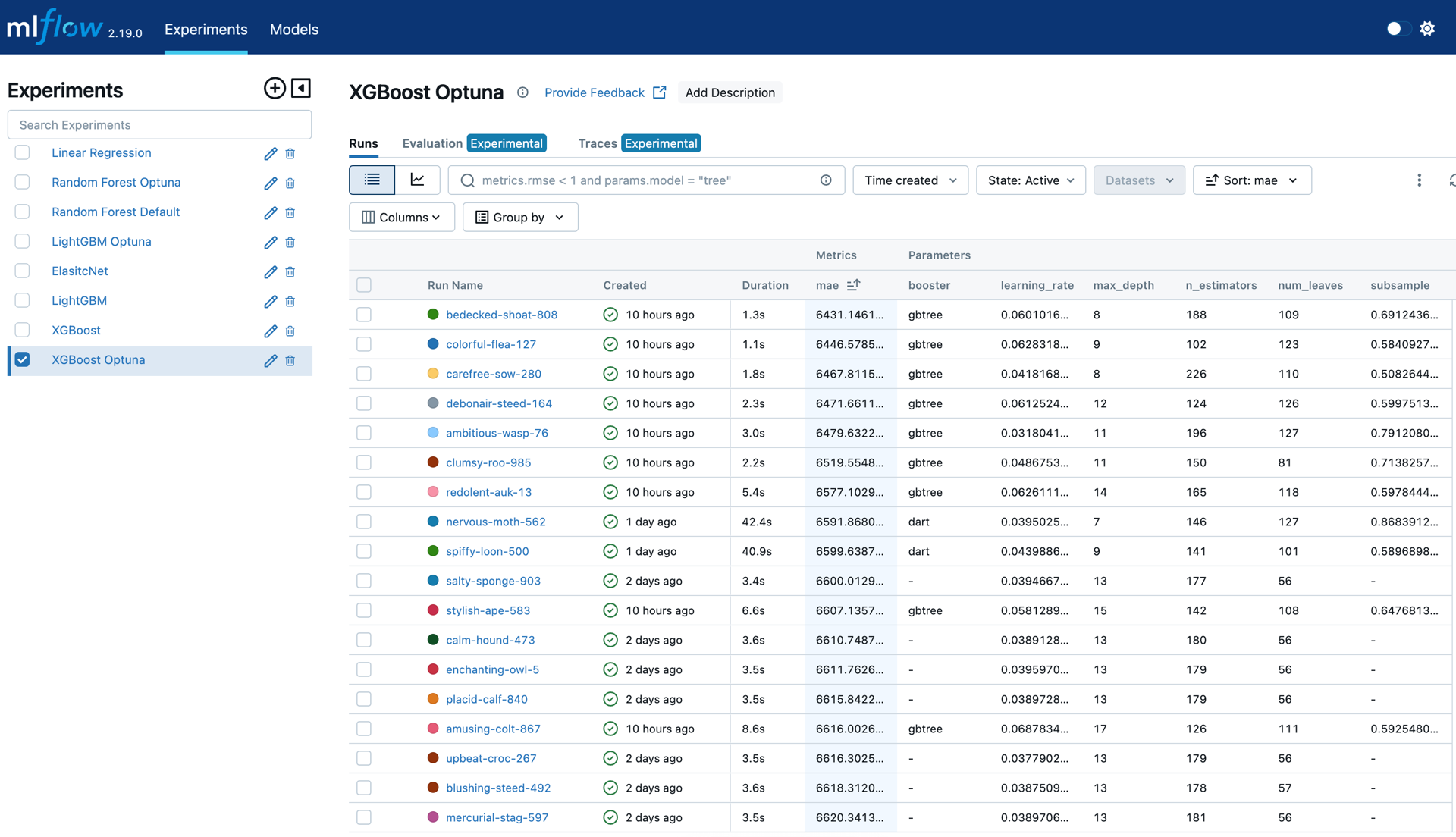This screenshot has width=1456, height=837.
Task: Open the Time created filter dropdown
Action: coord(910,180)
